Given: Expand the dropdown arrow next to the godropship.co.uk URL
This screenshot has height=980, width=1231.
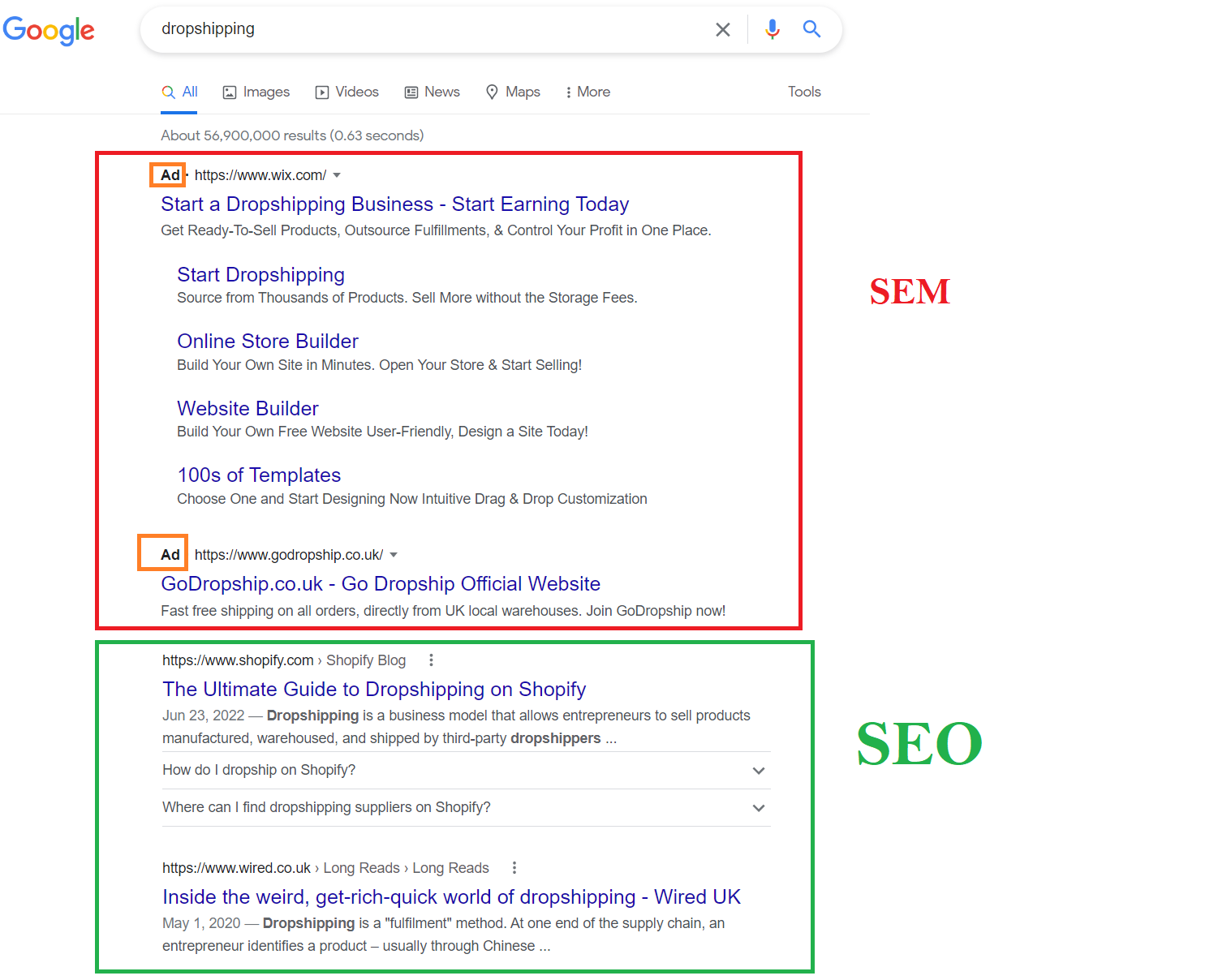Looking at the screenshot, I should pyautogui.click(x=394, y=555).
